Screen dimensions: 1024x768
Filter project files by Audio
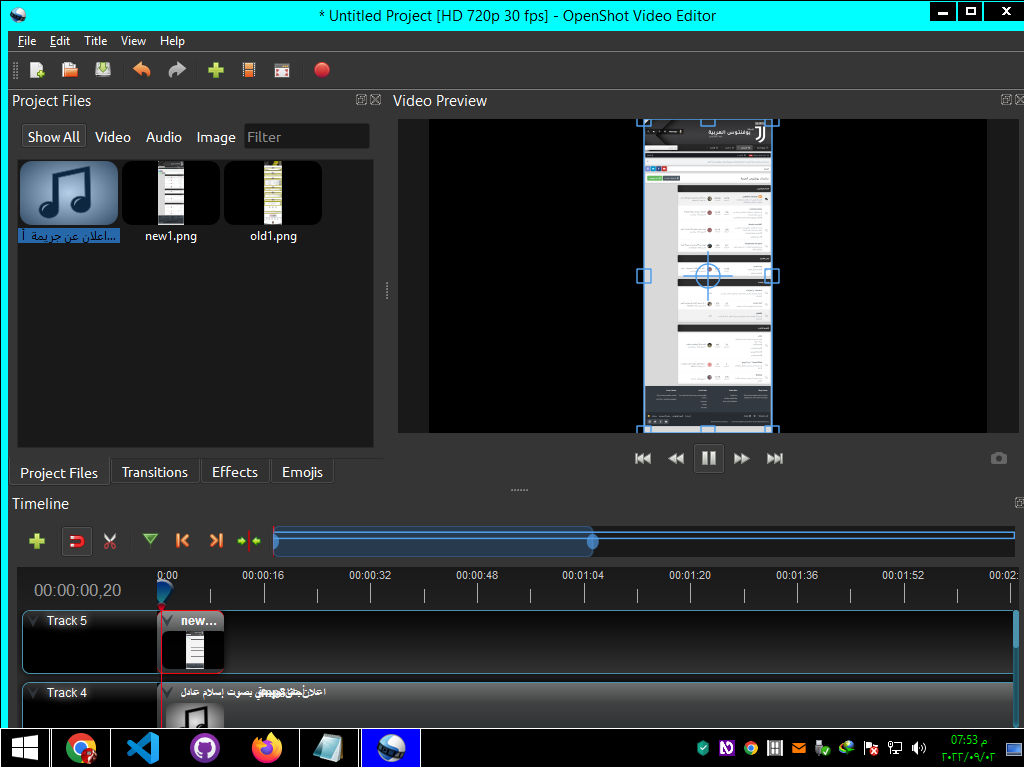point(164,136)
